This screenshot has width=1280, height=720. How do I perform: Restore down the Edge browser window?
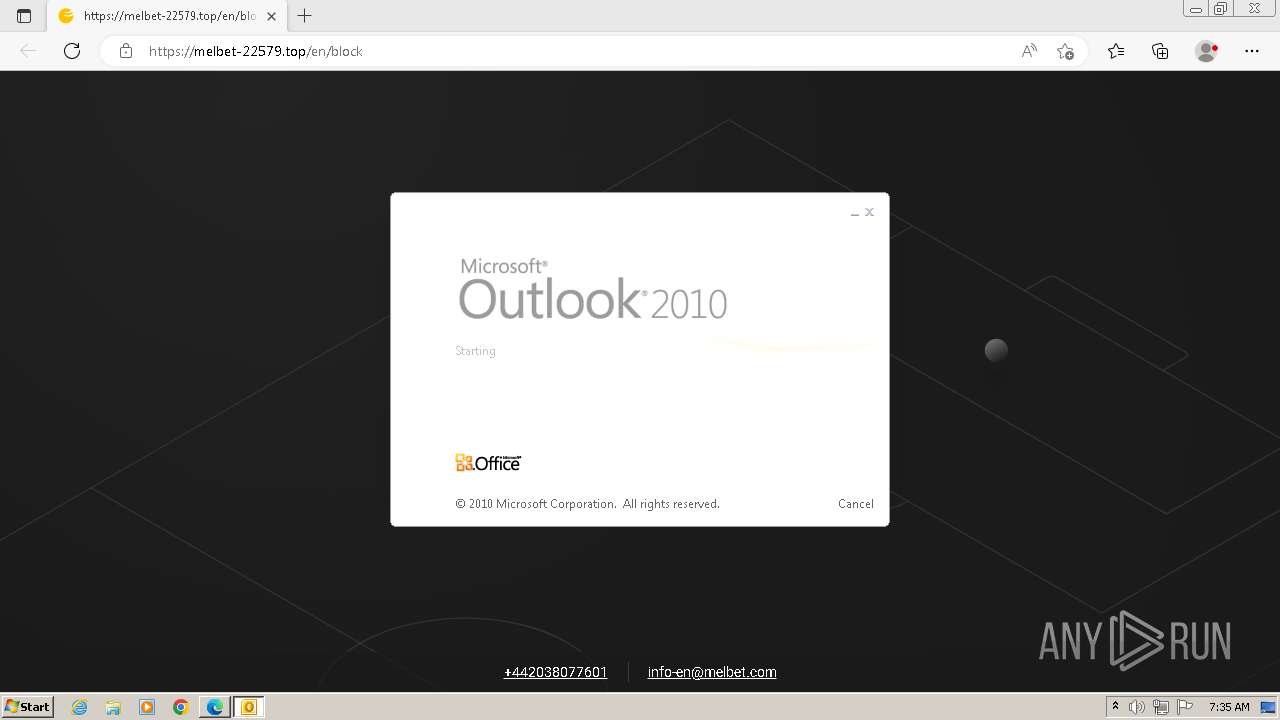[1221, 9]
